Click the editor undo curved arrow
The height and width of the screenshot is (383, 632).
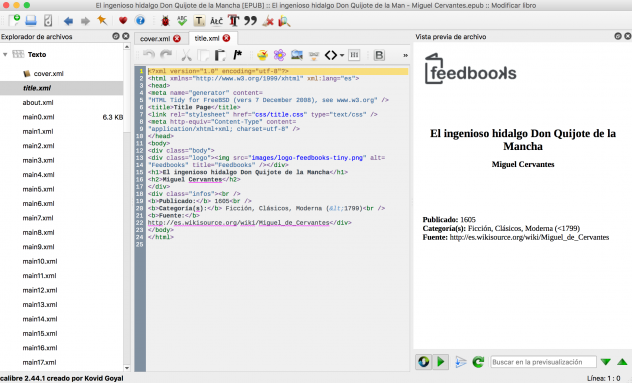click(x=149, y=55)
